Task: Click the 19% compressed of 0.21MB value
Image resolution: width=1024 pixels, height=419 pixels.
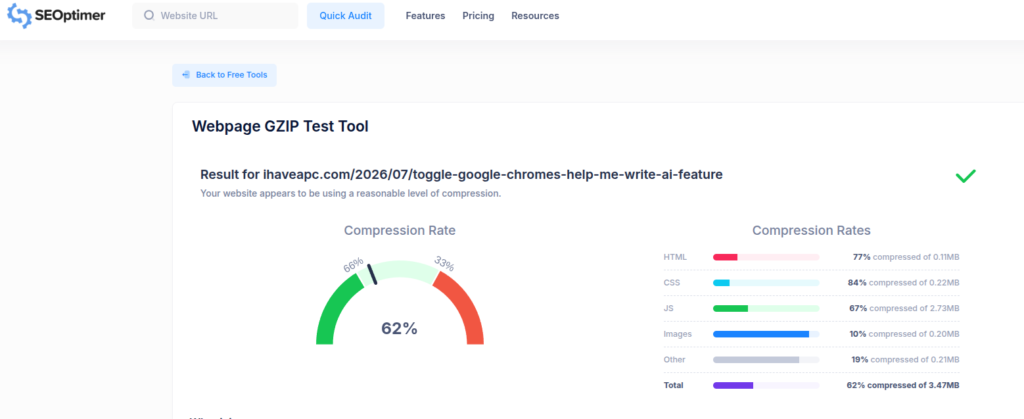Action: tap(905, 360)
